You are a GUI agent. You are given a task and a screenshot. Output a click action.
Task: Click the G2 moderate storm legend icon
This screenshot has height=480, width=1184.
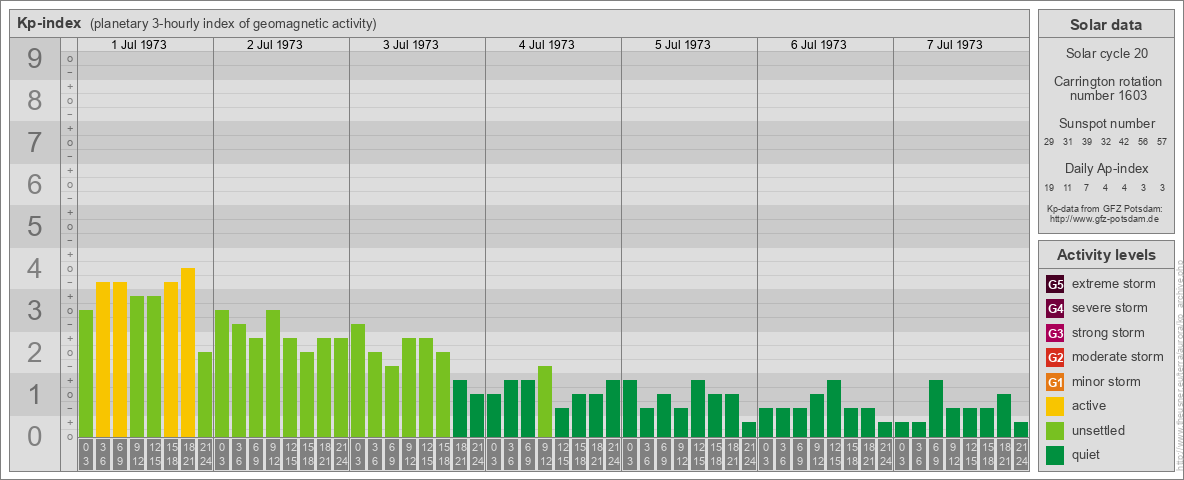pyautogui.click(x=1055, y=357)
